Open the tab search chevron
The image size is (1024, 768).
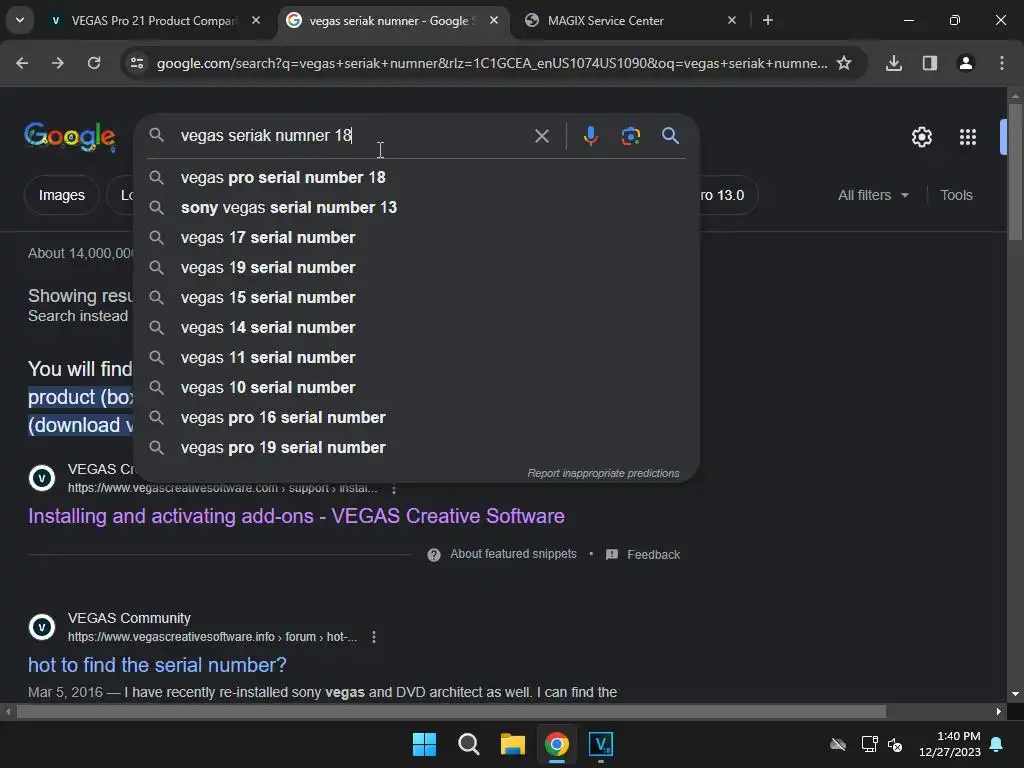tap(20, 20)
